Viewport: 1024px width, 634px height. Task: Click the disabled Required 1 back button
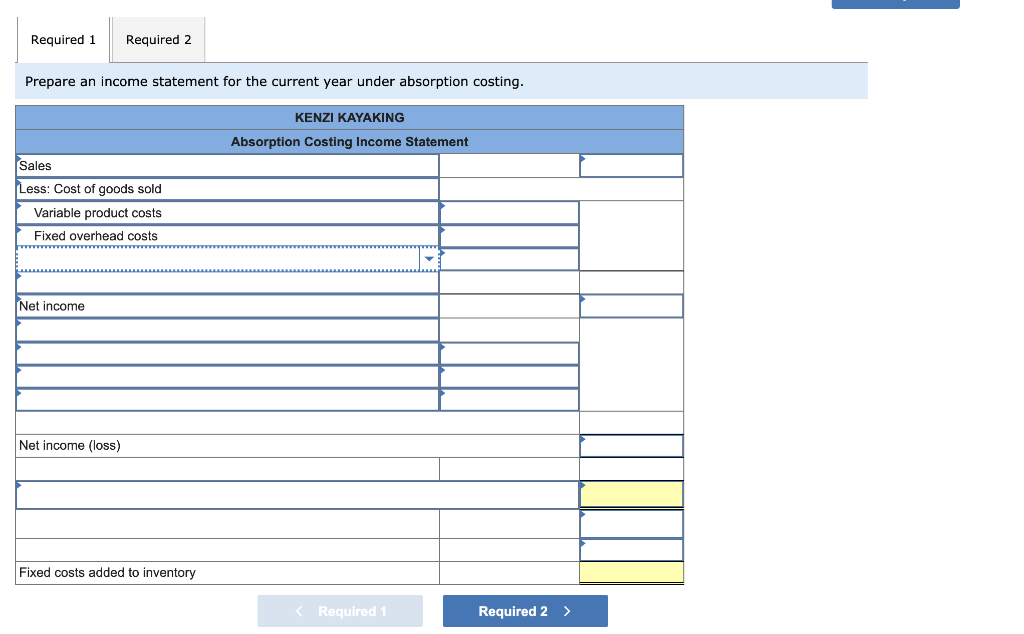click(x=340, y=610)
